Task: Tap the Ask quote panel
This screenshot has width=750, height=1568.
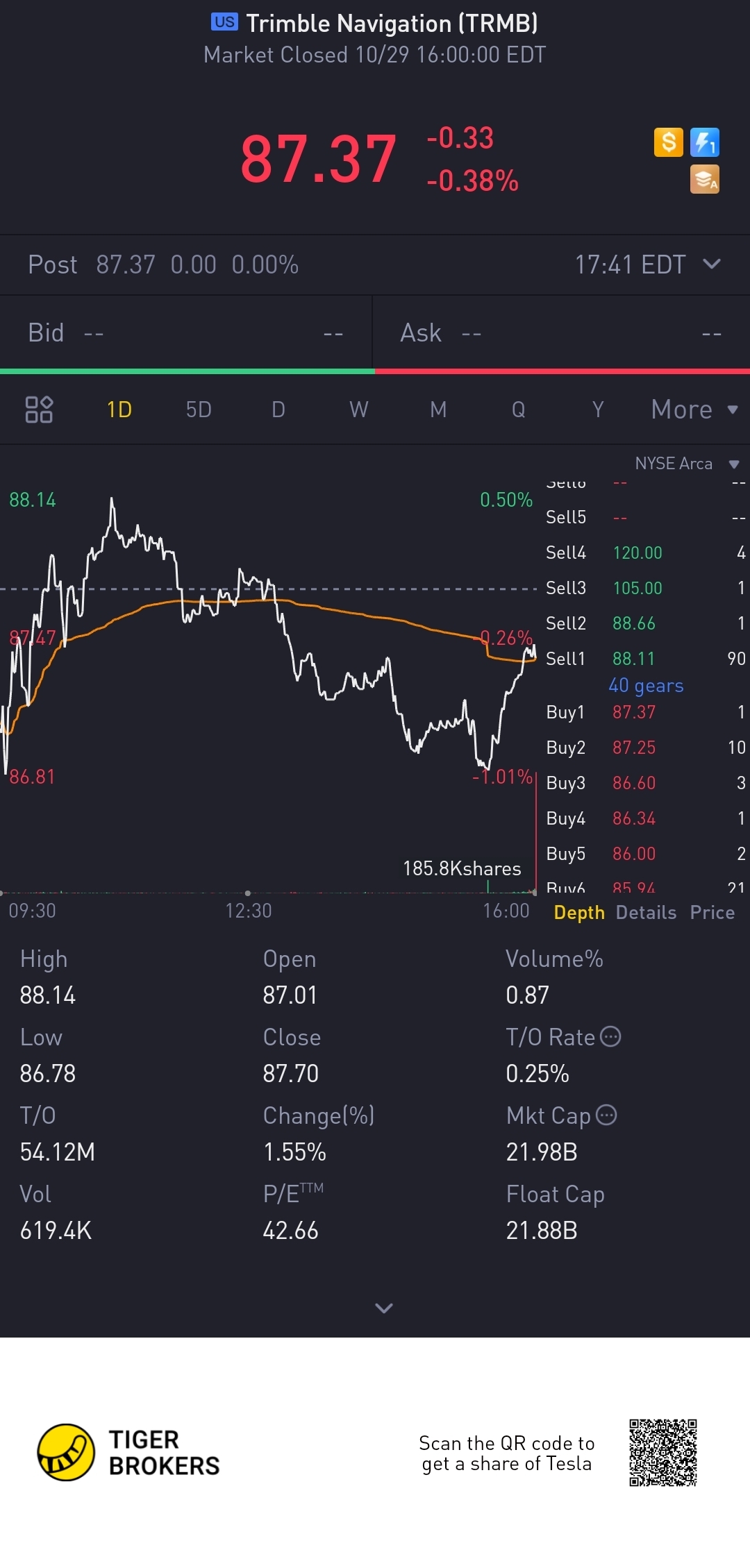Action: 561,332
